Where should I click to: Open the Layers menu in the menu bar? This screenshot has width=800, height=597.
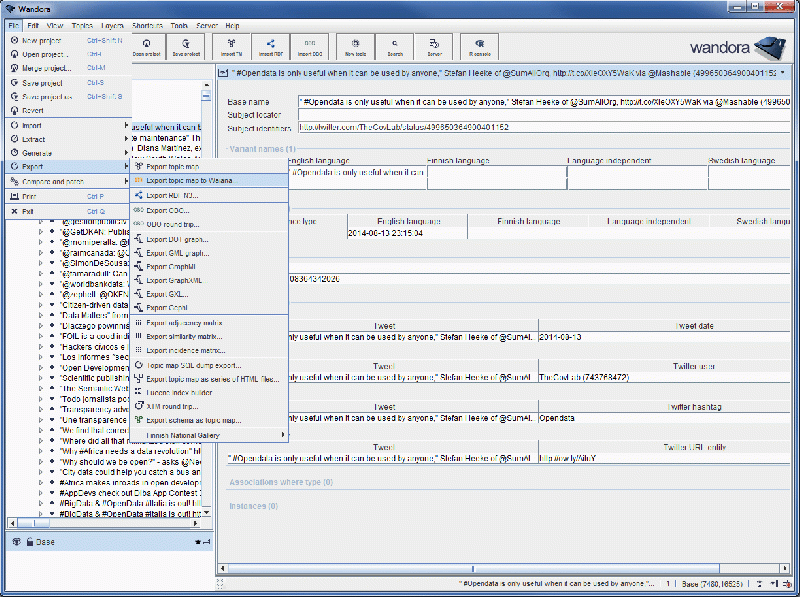tap(113, 24)
